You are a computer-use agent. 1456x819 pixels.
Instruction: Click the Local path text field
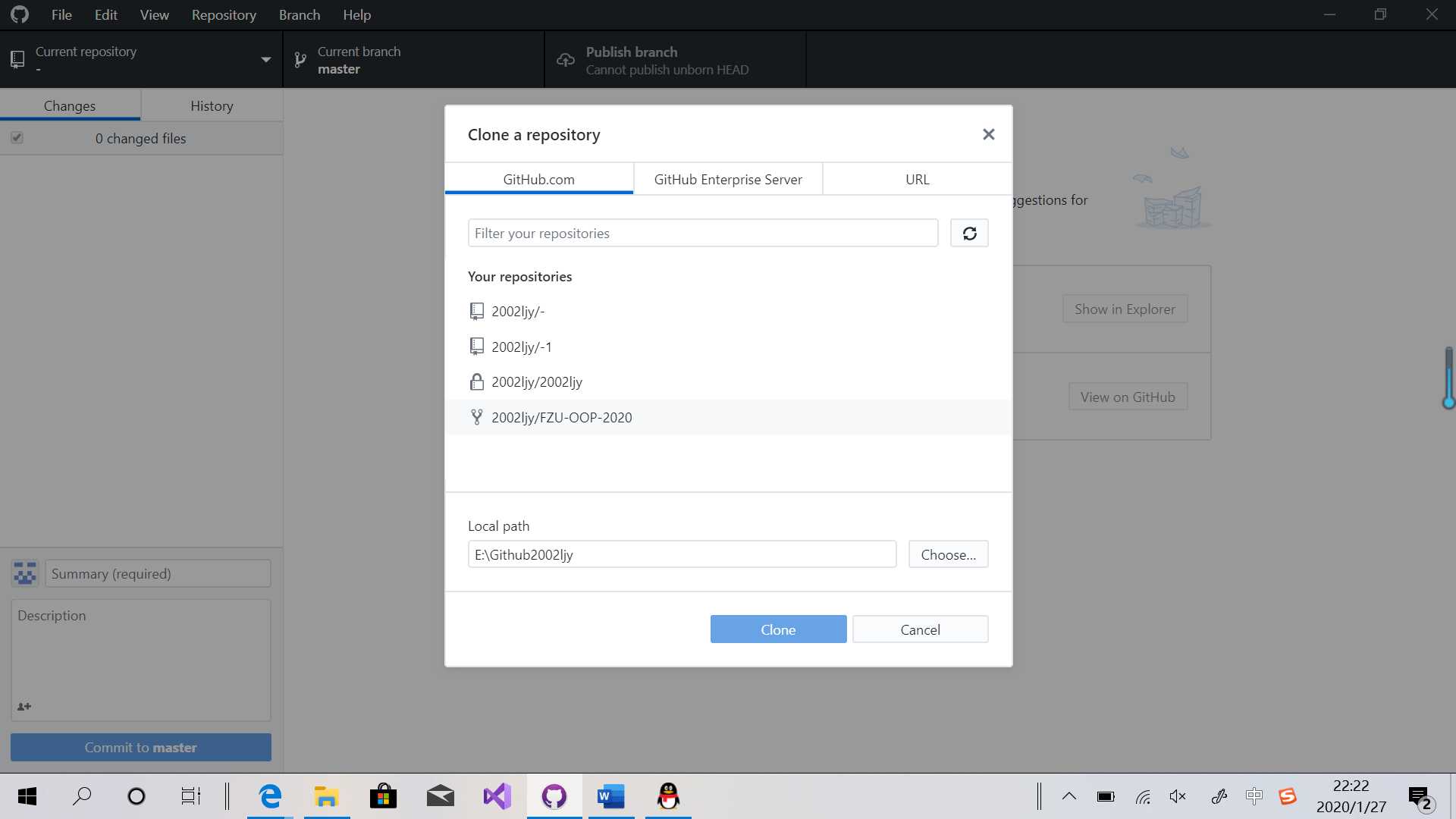682,554
